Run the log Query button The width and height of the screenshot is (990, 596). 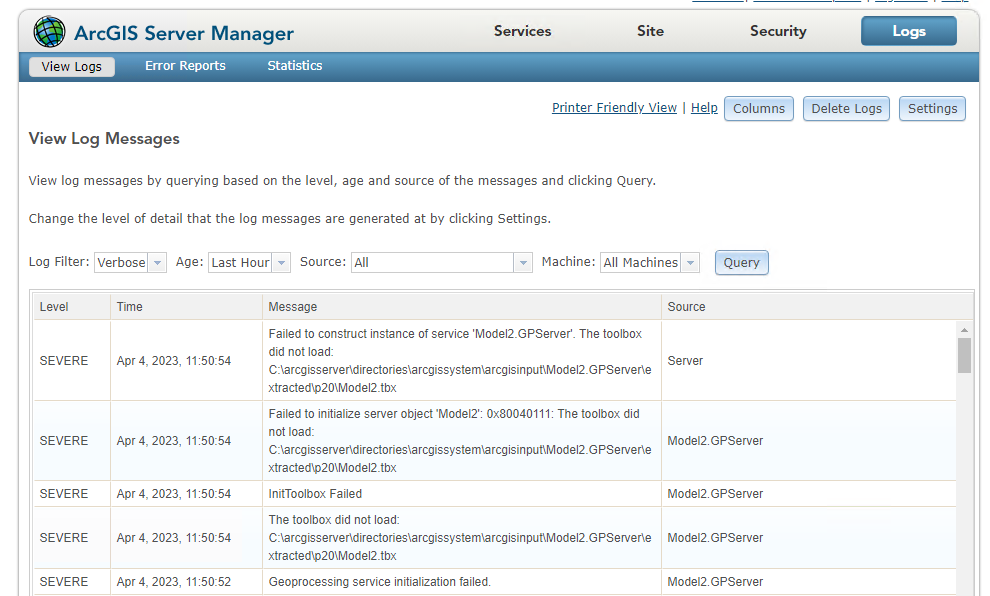click(741, 263)
